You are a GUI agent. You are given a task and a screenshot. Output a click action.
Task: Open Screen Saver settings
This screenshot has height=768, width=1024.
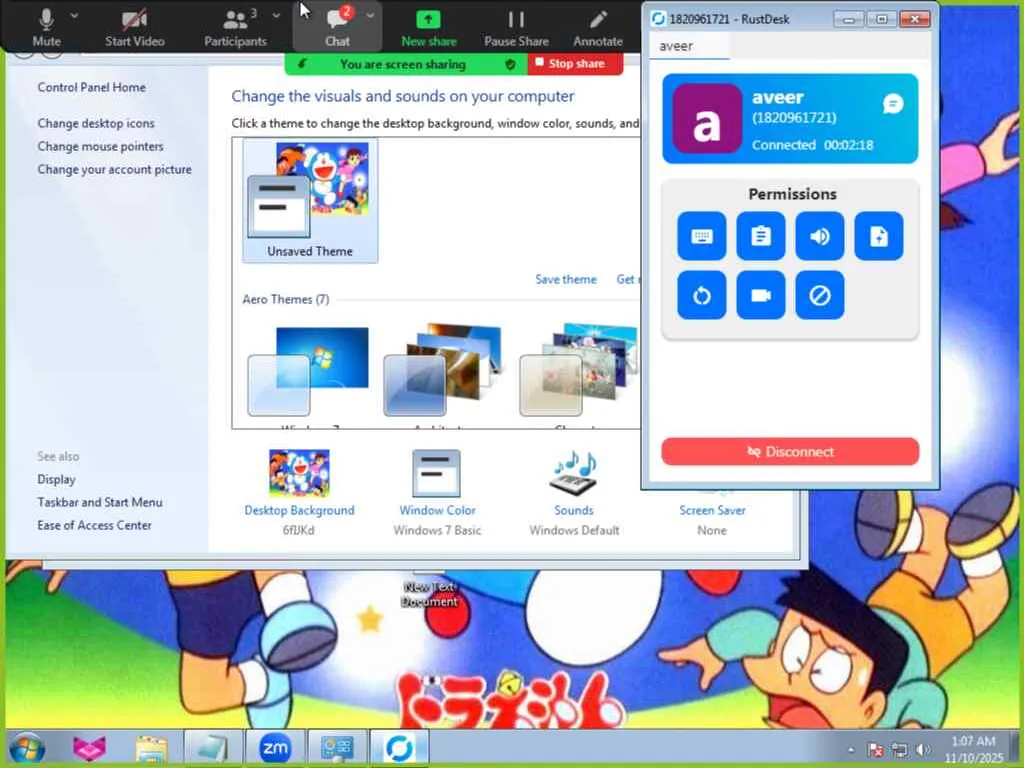[x=712, y=511]
